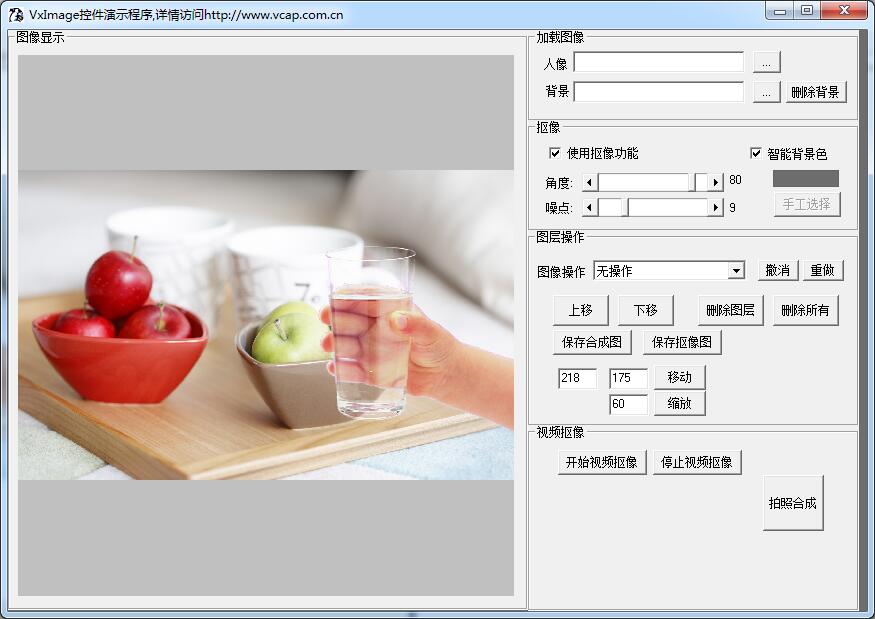Move the layer down with 下移

point(645,310)
